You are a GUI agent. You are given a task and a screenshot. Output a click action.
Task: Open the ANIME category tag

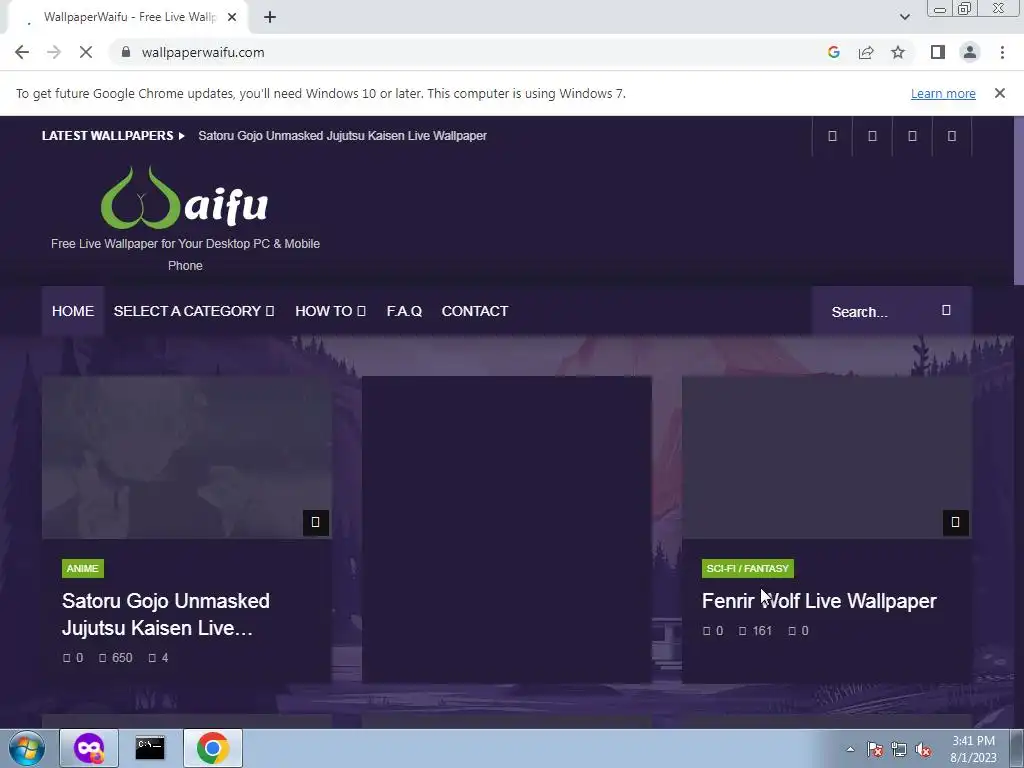point(82,568)
